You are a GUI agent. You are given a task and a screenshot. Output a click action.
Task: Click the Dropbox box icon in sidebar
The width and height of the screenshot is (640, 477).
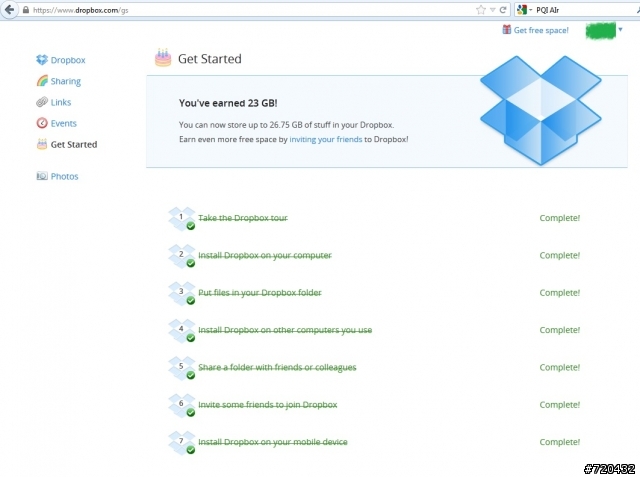42,60
